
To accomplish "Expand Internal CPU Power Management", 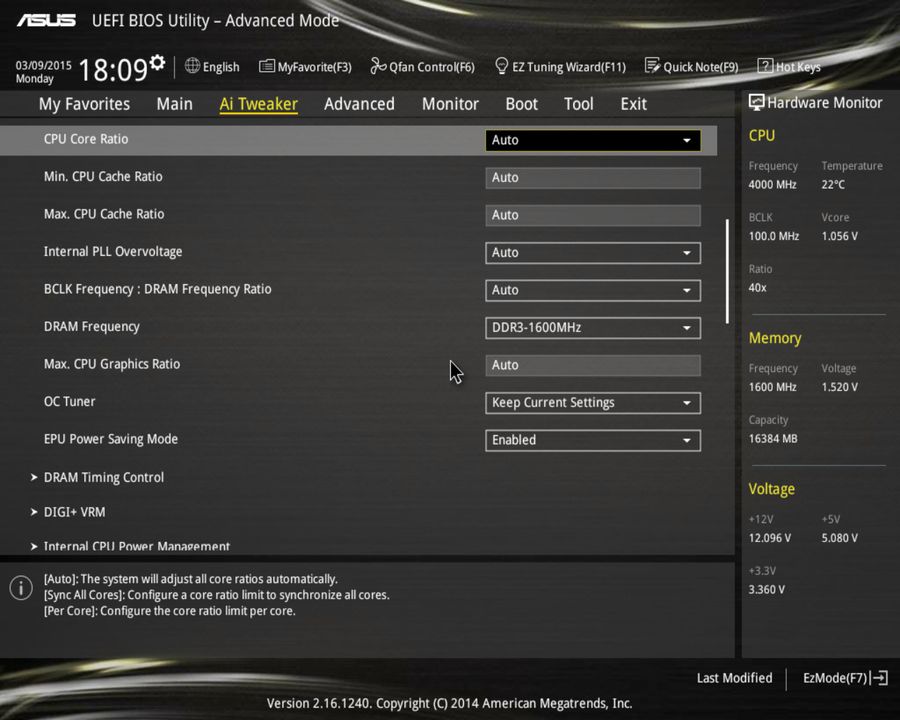I will point(137,546).
